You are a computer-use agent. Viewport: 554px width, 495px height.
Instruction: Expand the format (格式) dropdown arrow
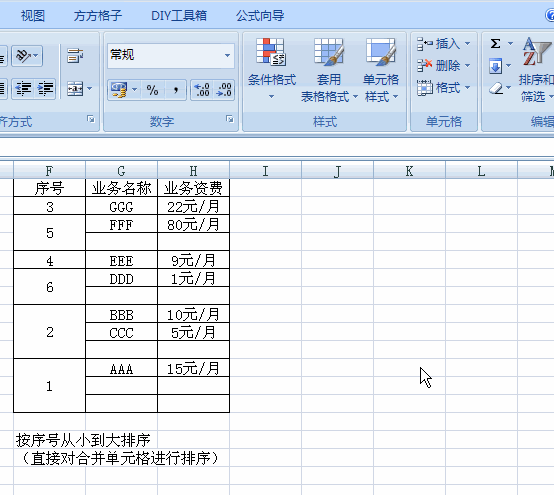tap(467, 88)
